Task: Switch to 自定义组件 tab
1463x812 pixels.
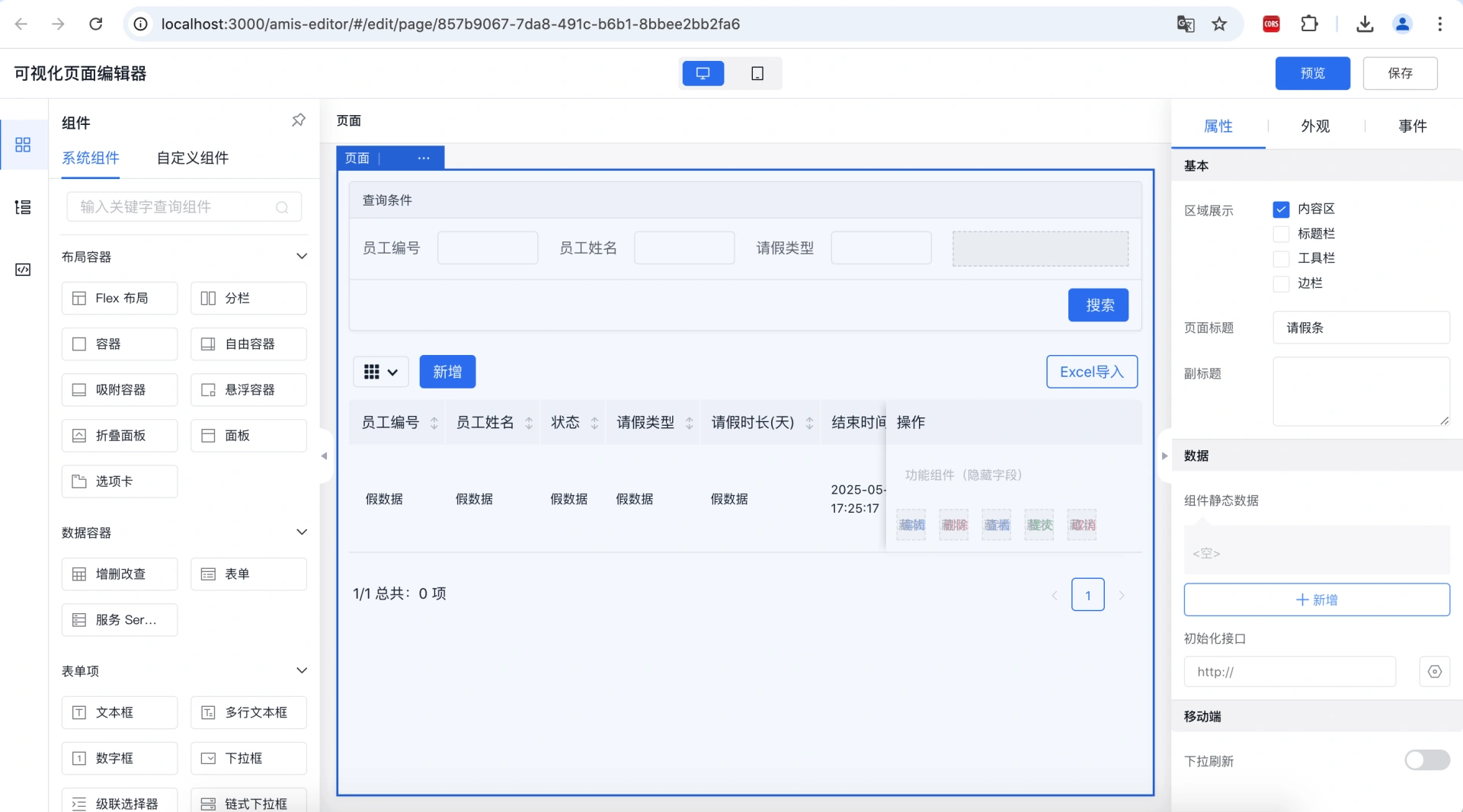Action: [x=193, y=158]
